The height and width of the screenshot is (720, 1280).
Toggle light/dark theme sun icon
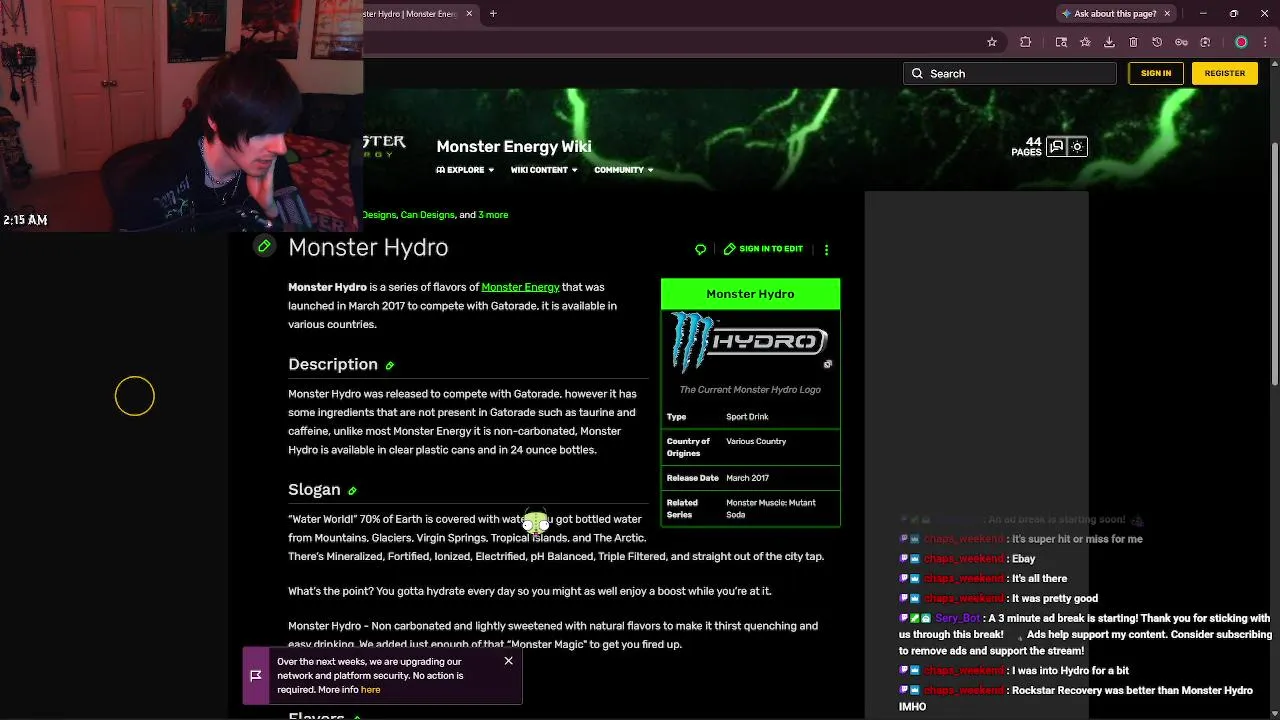[x=1077, y=146]
